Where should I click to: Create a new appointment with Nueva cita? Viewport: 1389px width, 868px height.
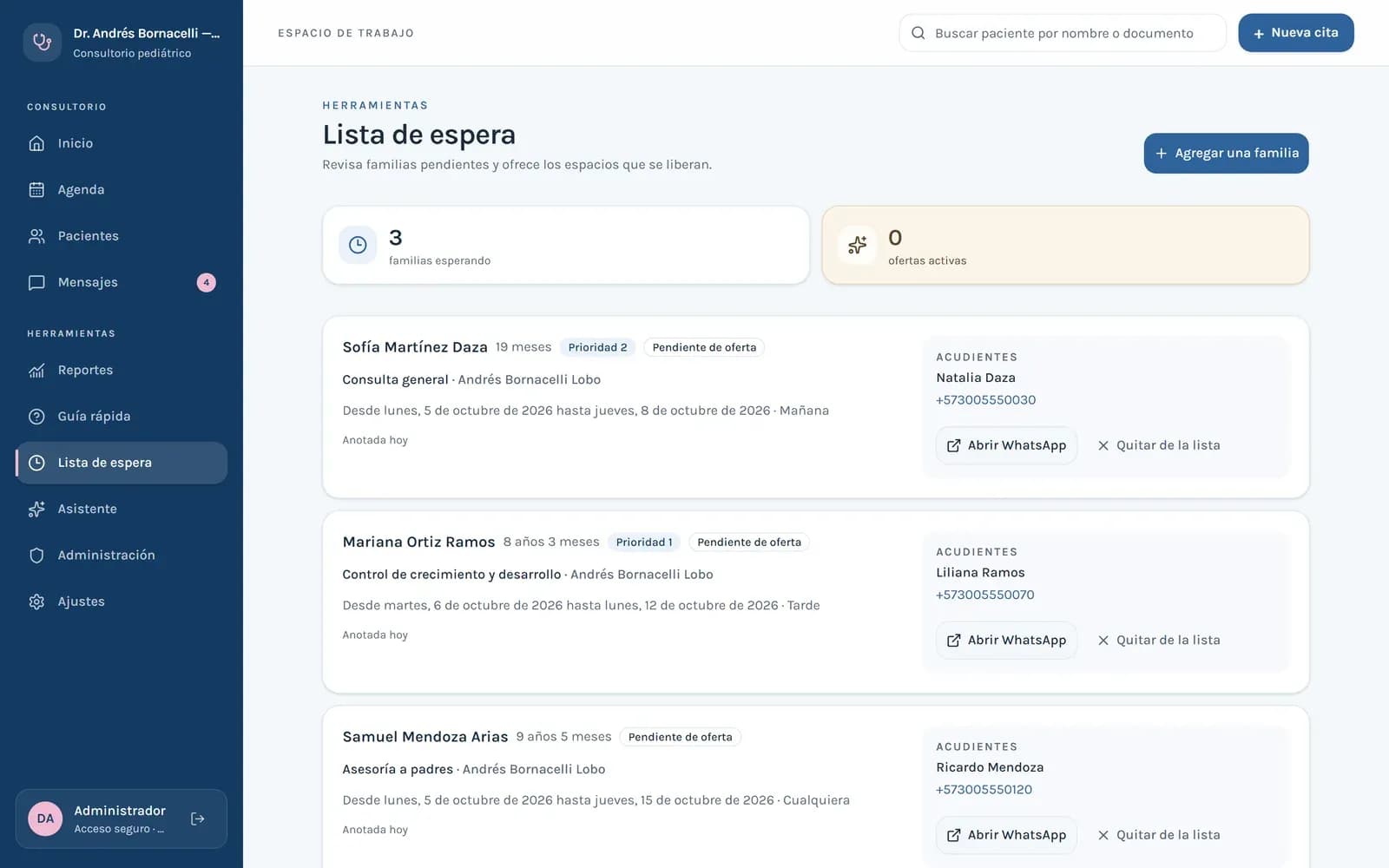point(1296,33)
